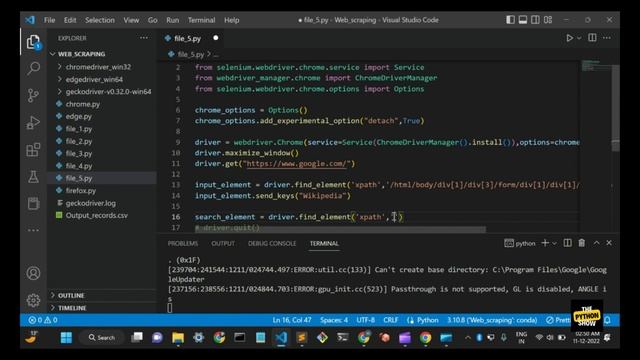Open File Explorer from Windows taskbar
This screenshot has width=640, height=360.
pyautogui.click(x=178, y=338)
